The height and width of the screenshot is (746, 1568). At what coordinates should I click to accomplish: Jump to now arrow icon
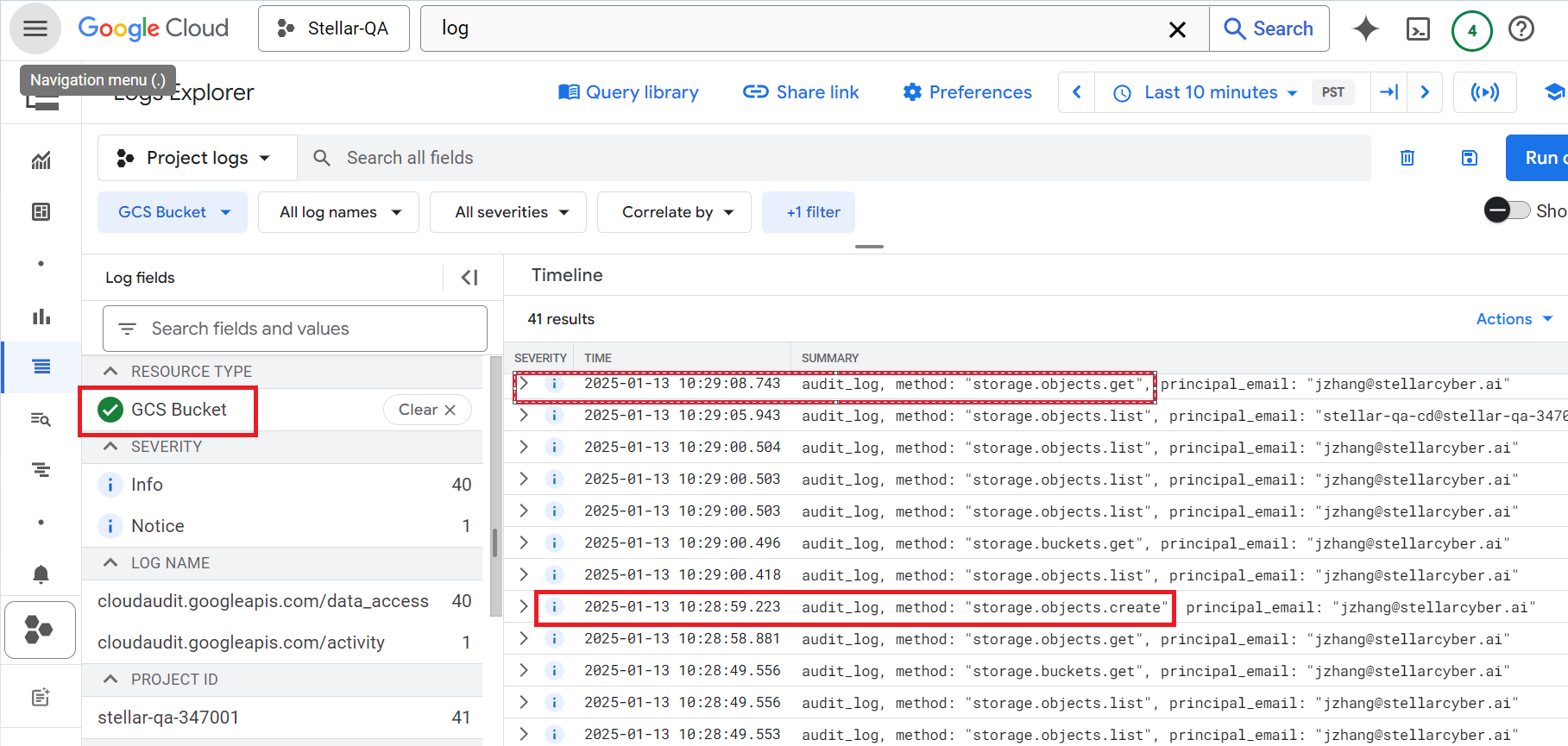[x=1389, y=92]
